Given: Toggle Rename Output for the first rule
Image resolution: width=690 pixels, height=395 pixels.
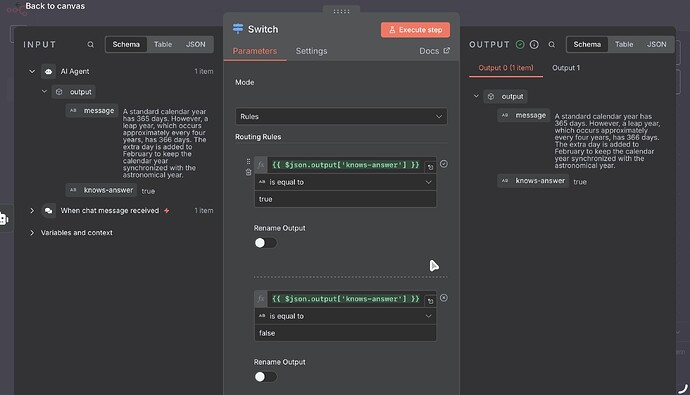Looking at the screenshot, I should pos(265,243).
